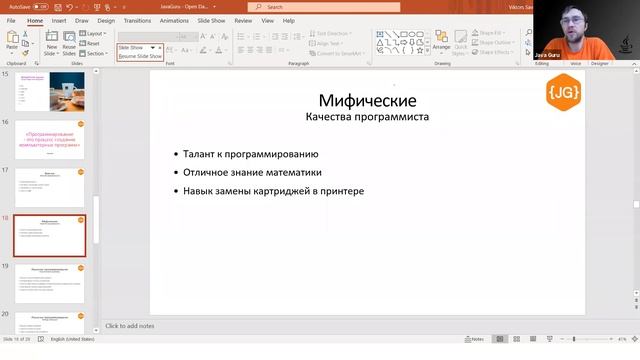Click the Search box in title bar
The width and height of the screenshot is (640, 360).
(324, 7)
